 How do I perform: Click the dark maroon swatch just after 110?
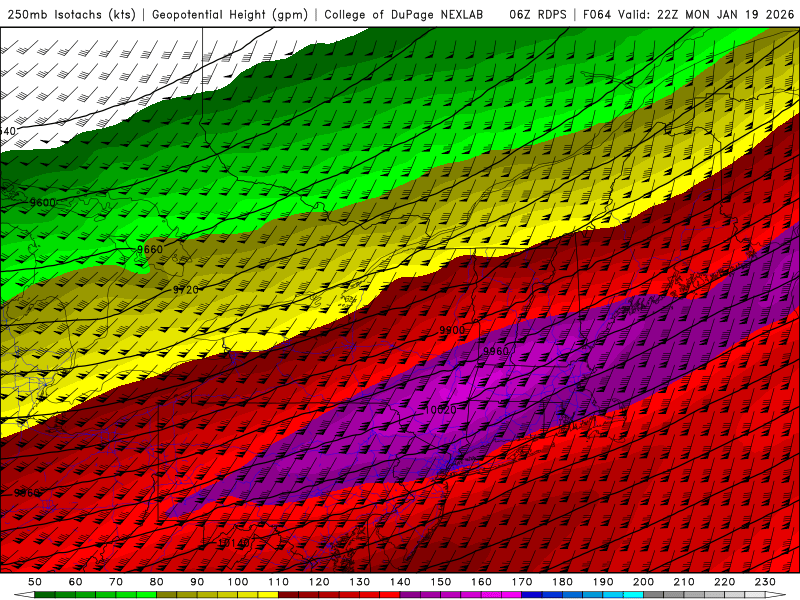click(x=289, y=595)
